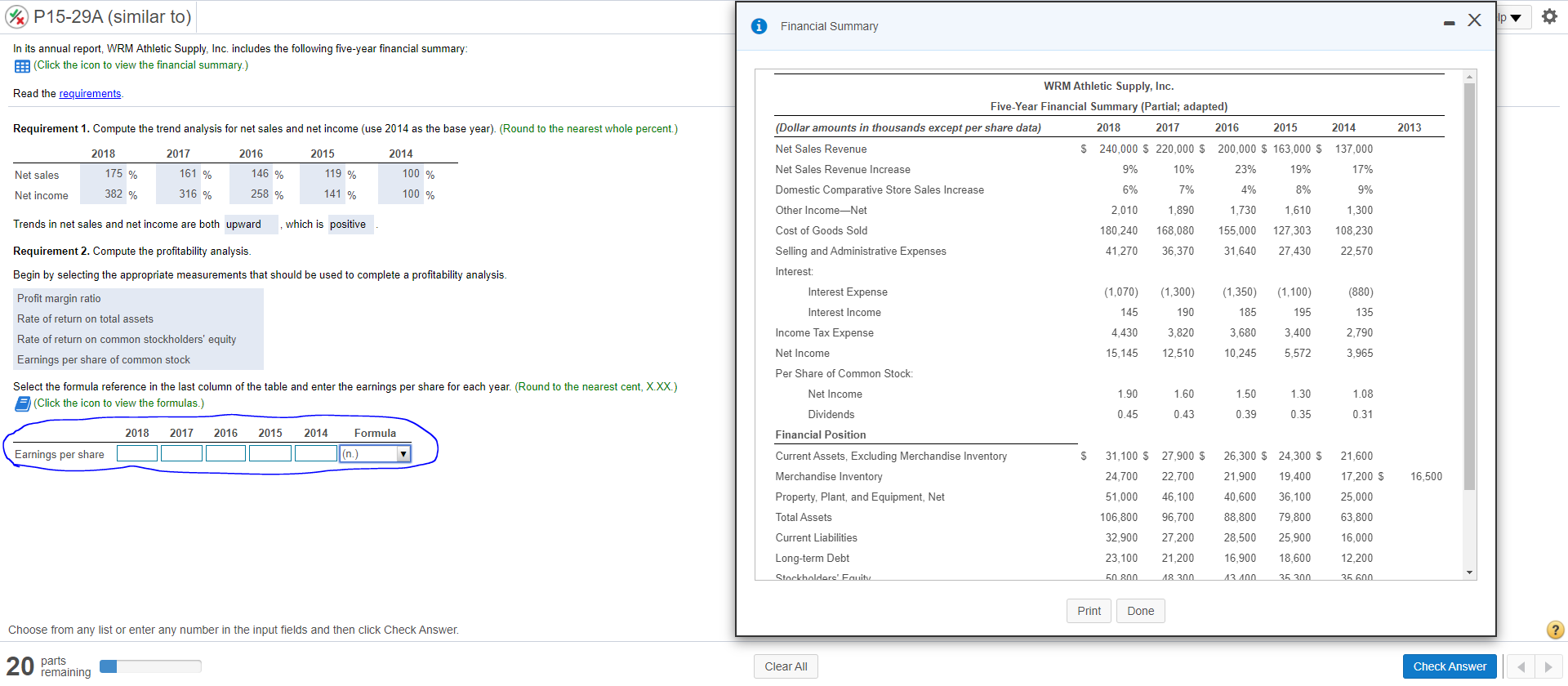Click the Financial Summary vertical scrollbar thumb
This screenshot has height=686, width=1568.
(1469, 286)
